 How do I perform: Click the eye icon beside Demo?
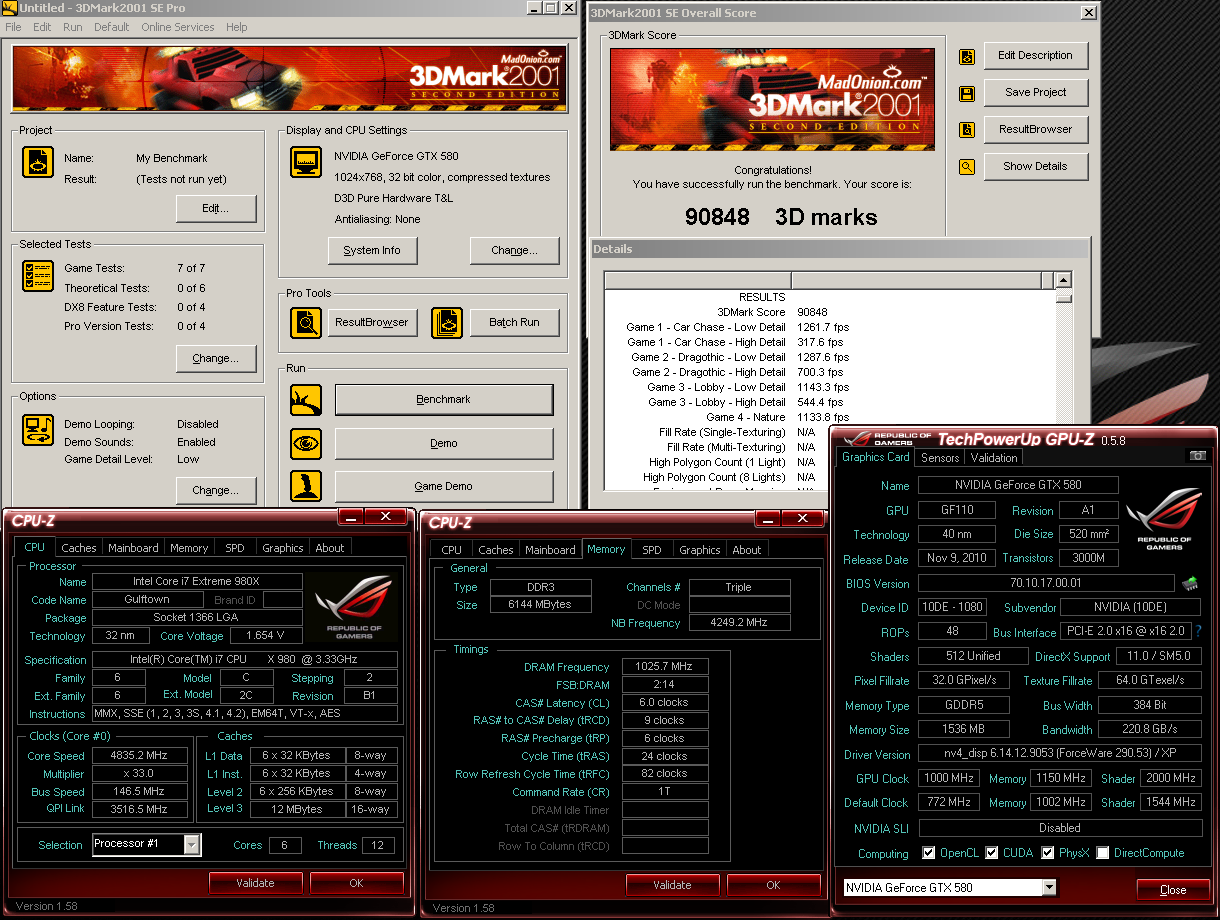[305, 443]
